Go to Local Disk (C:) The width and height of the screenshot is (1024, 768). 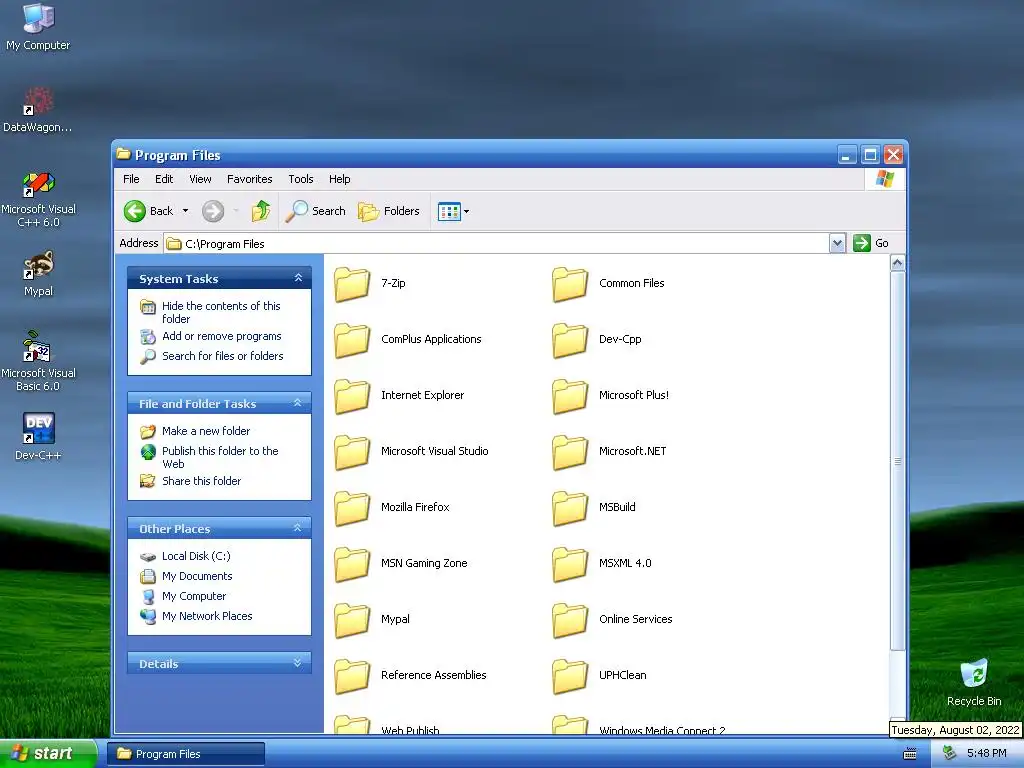coord(196,556)
